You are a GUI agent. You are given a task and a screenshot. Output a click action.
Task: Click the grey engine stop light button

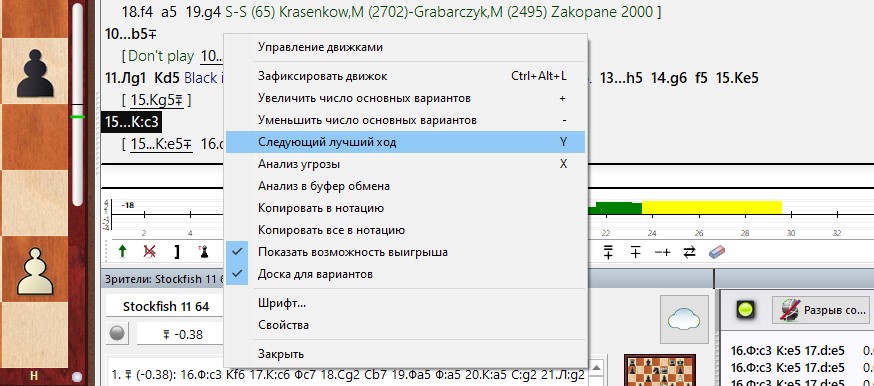coord(117,334)
